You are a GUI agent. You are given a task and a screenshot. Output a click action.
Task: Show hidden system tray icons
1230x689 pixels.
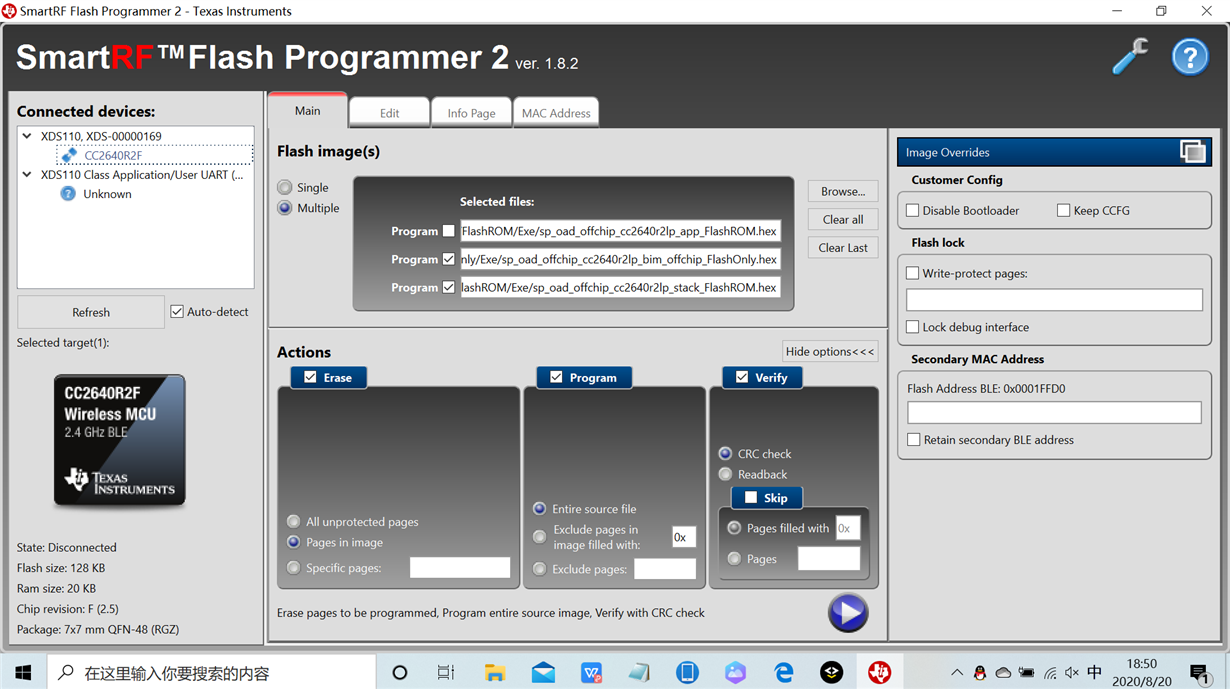957,673
